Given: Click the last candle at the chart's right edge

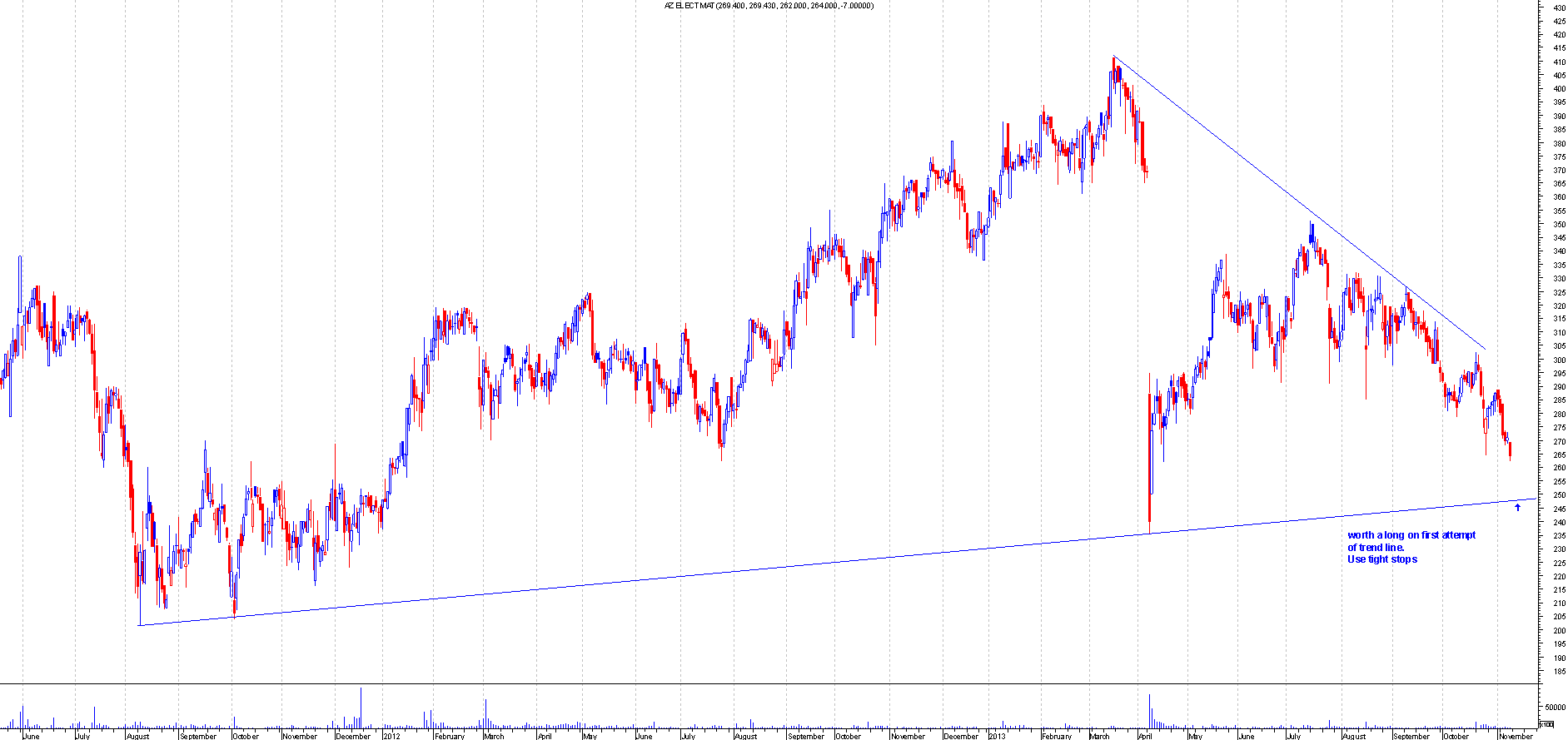Looking at the screenshot, I should pos(1511,450).
